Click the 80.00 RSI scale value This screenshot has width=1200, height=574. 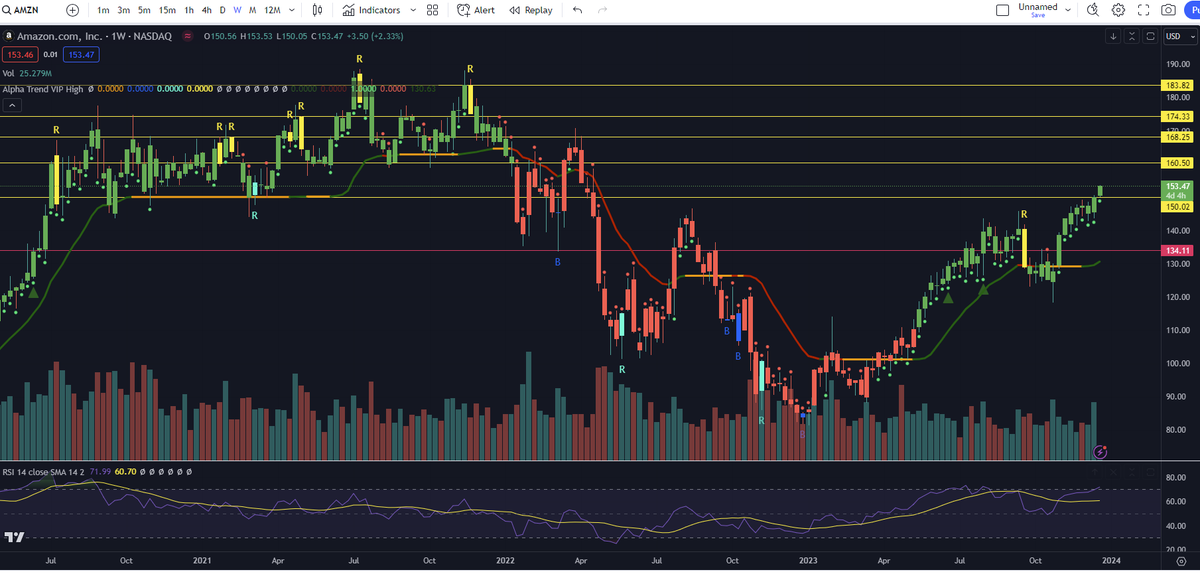click(x=1177, y=476)
